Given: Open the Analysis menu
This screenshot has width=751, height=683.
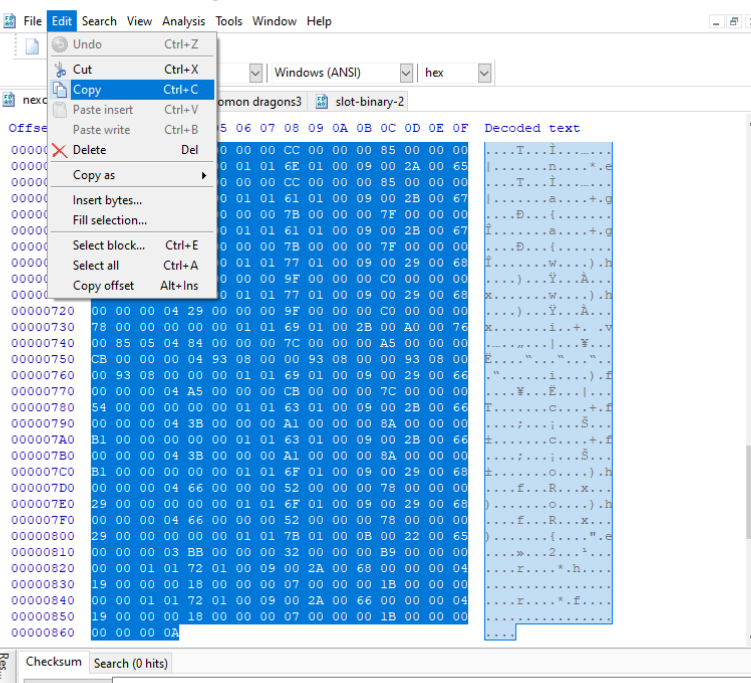Looking at the screenshot, I should (x=183, y=21).
